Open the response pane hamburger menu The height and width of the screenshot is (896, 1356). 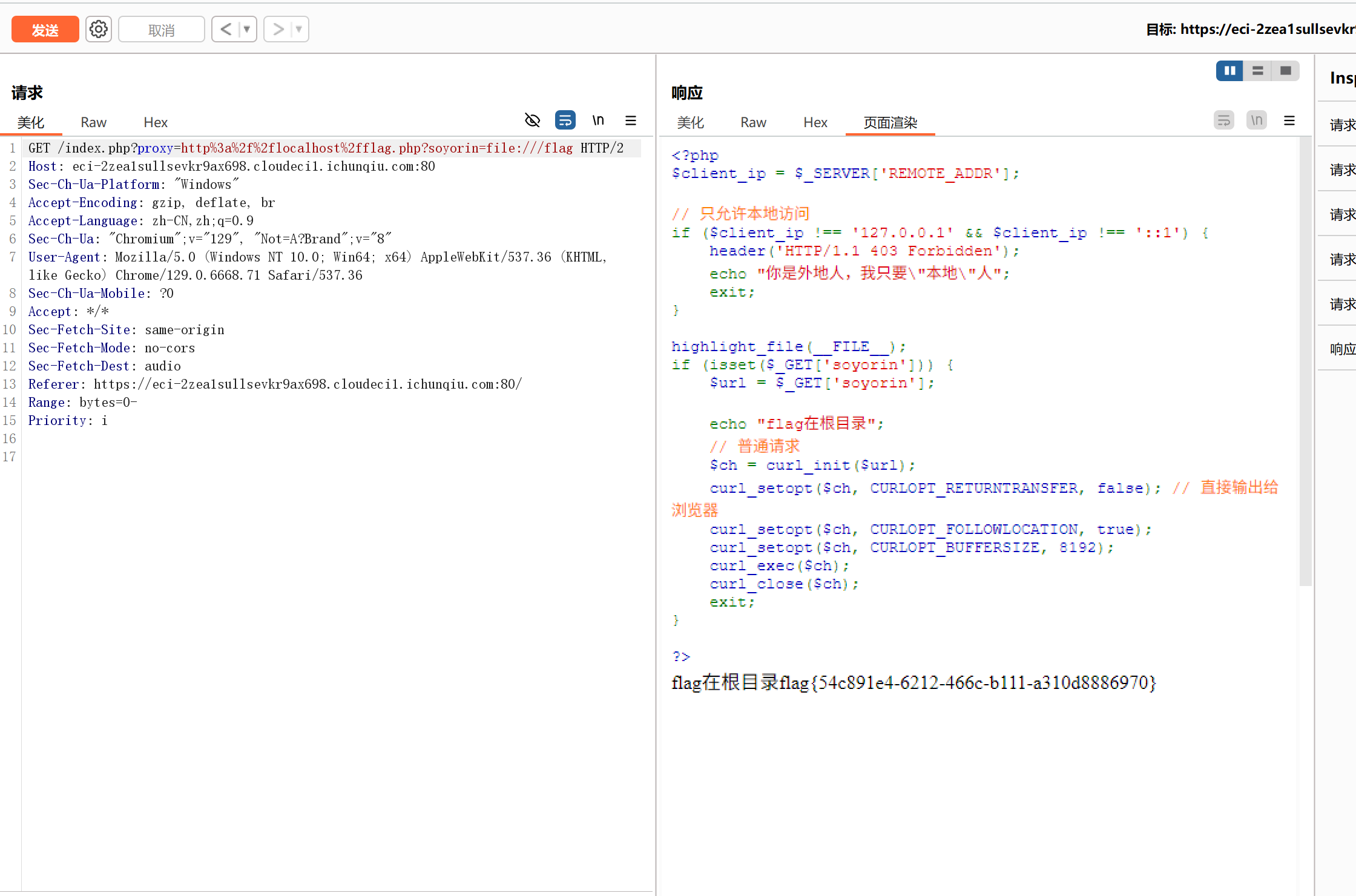1289,120
